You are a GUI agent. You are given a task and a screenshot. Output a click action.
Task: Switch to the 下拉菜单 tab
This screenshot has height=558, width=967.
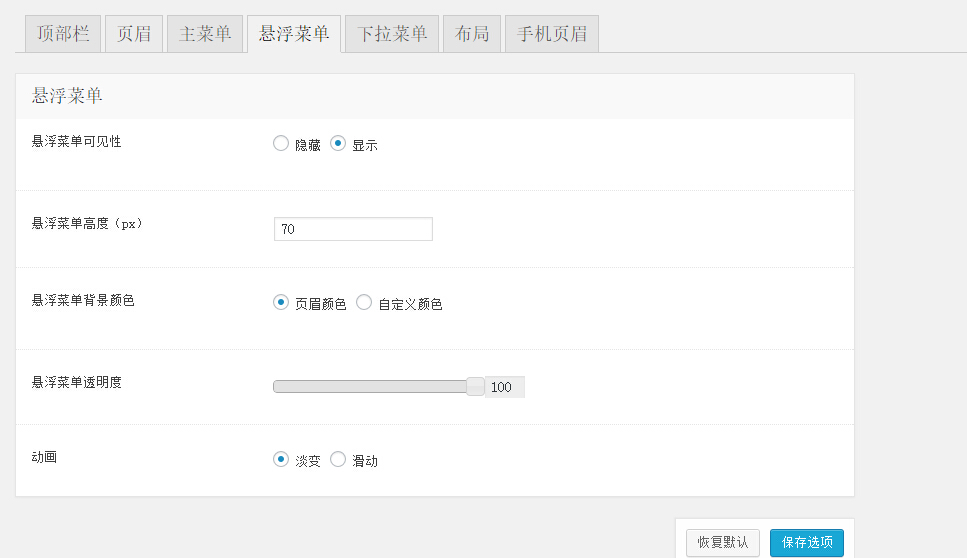tap(392, 34)
